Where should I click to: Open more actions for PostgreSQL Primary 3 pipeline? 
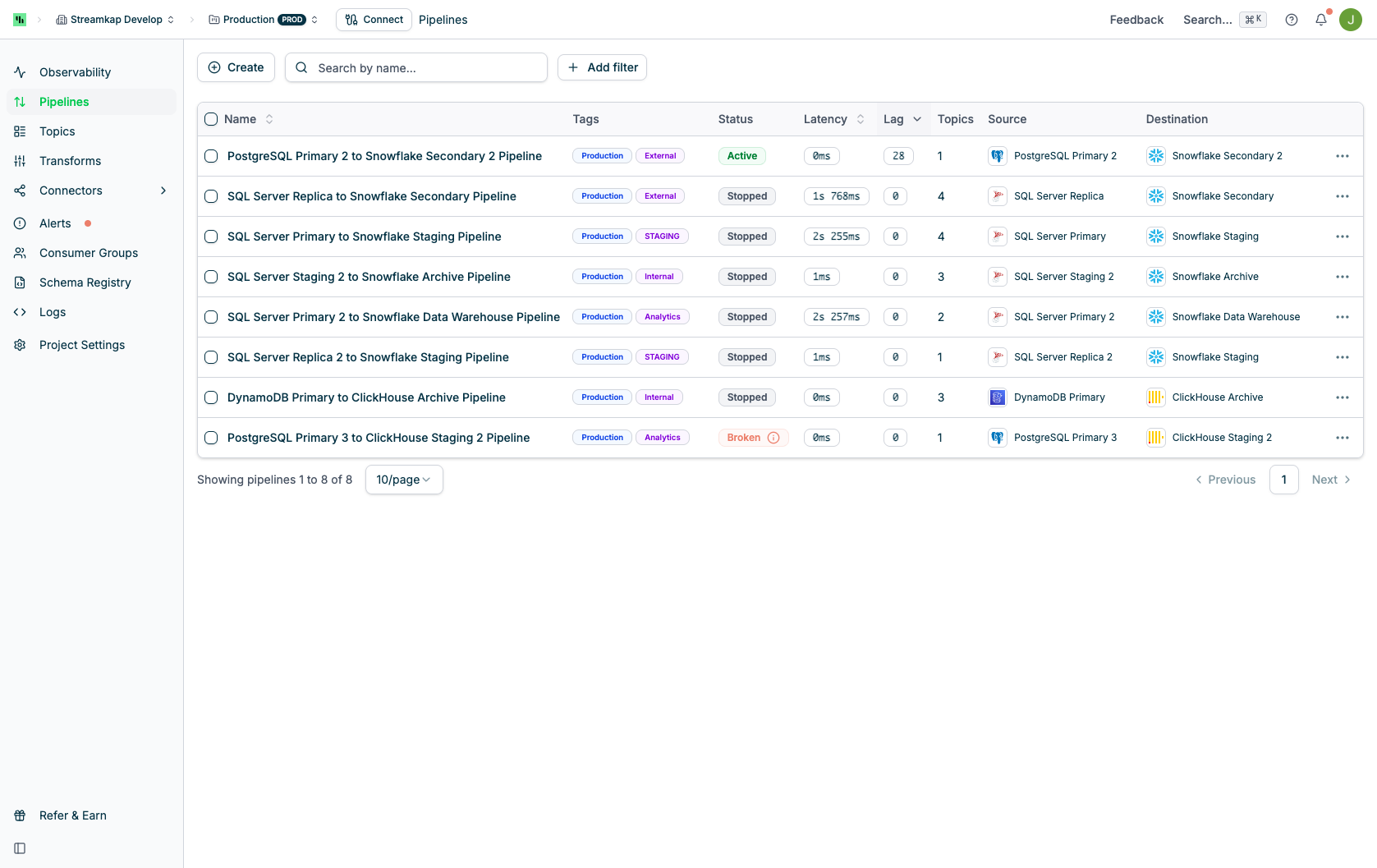(x=1343, y=438)
